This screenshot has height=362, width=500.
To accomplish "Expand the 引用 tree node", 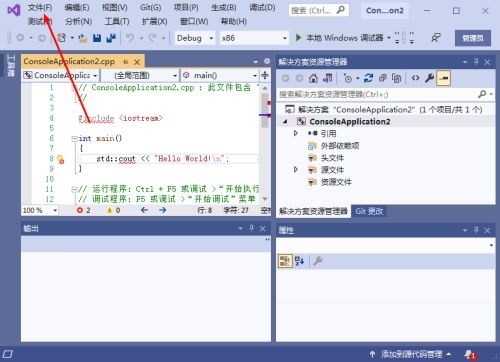I will pos(295,133).
